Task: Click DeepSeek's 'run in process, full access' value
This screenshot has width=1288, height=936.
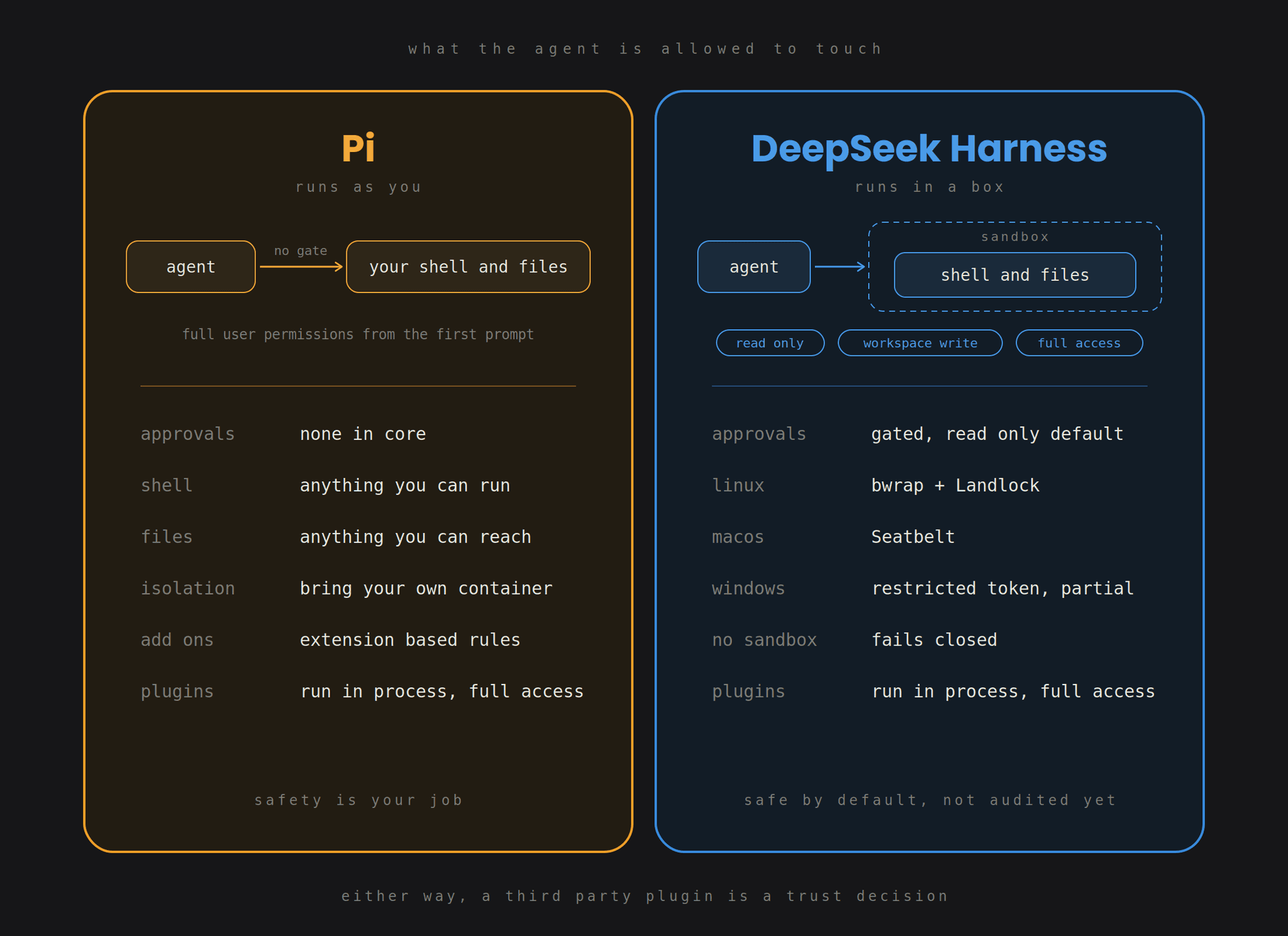Action: point(1013,691)
